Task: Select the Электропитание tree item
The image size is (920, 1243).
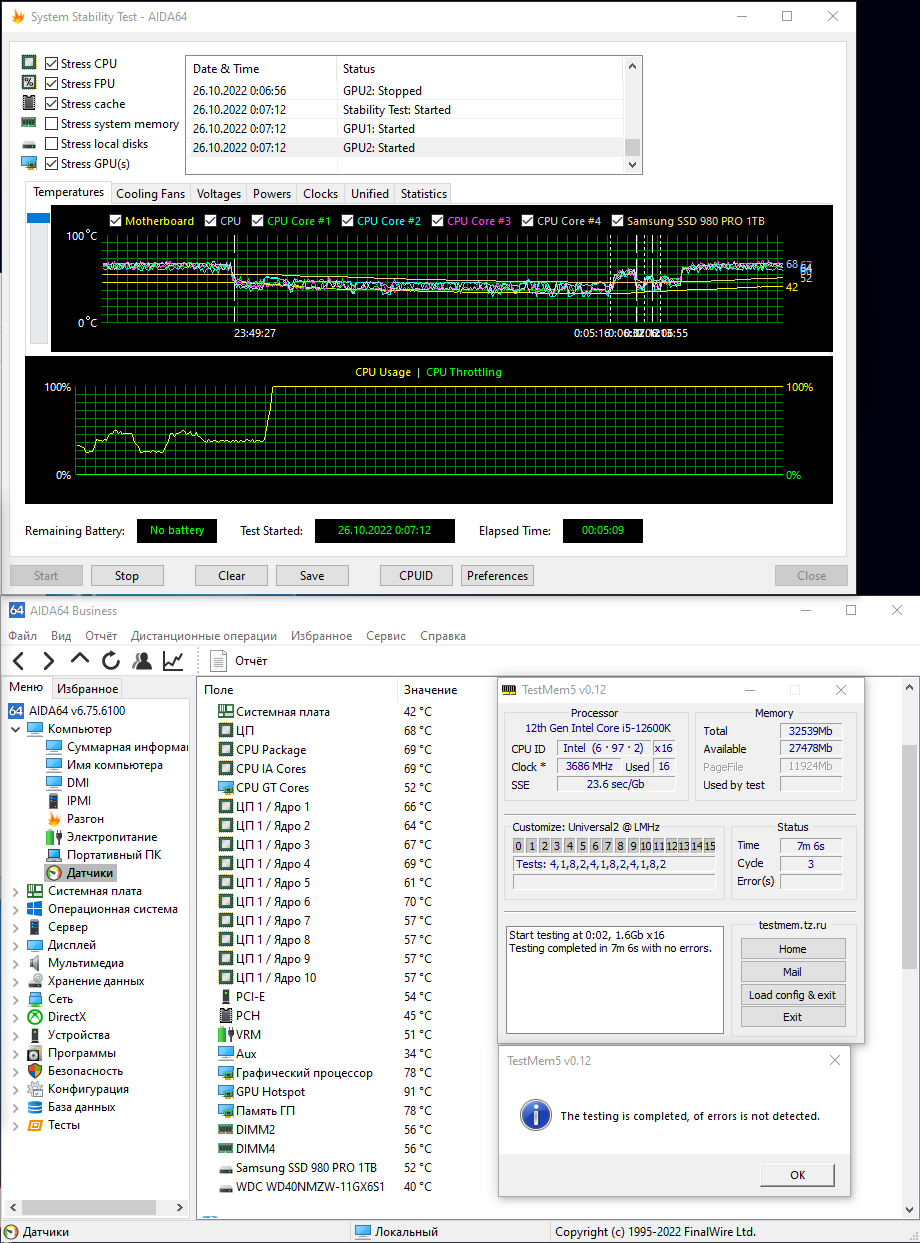Action: coord(103,837)
